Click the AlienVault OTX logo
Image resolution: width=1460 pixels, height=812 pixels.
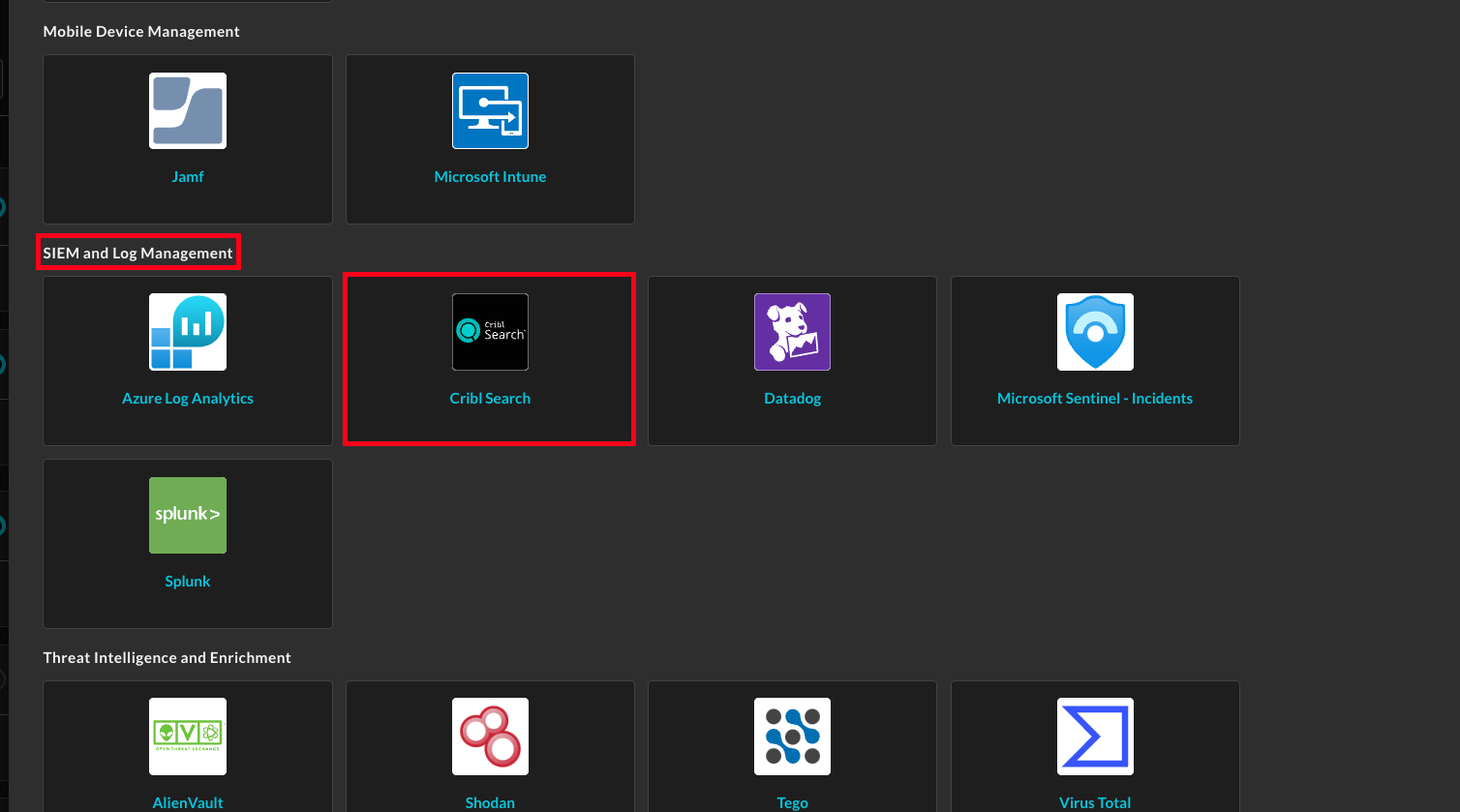pos(188,737)
